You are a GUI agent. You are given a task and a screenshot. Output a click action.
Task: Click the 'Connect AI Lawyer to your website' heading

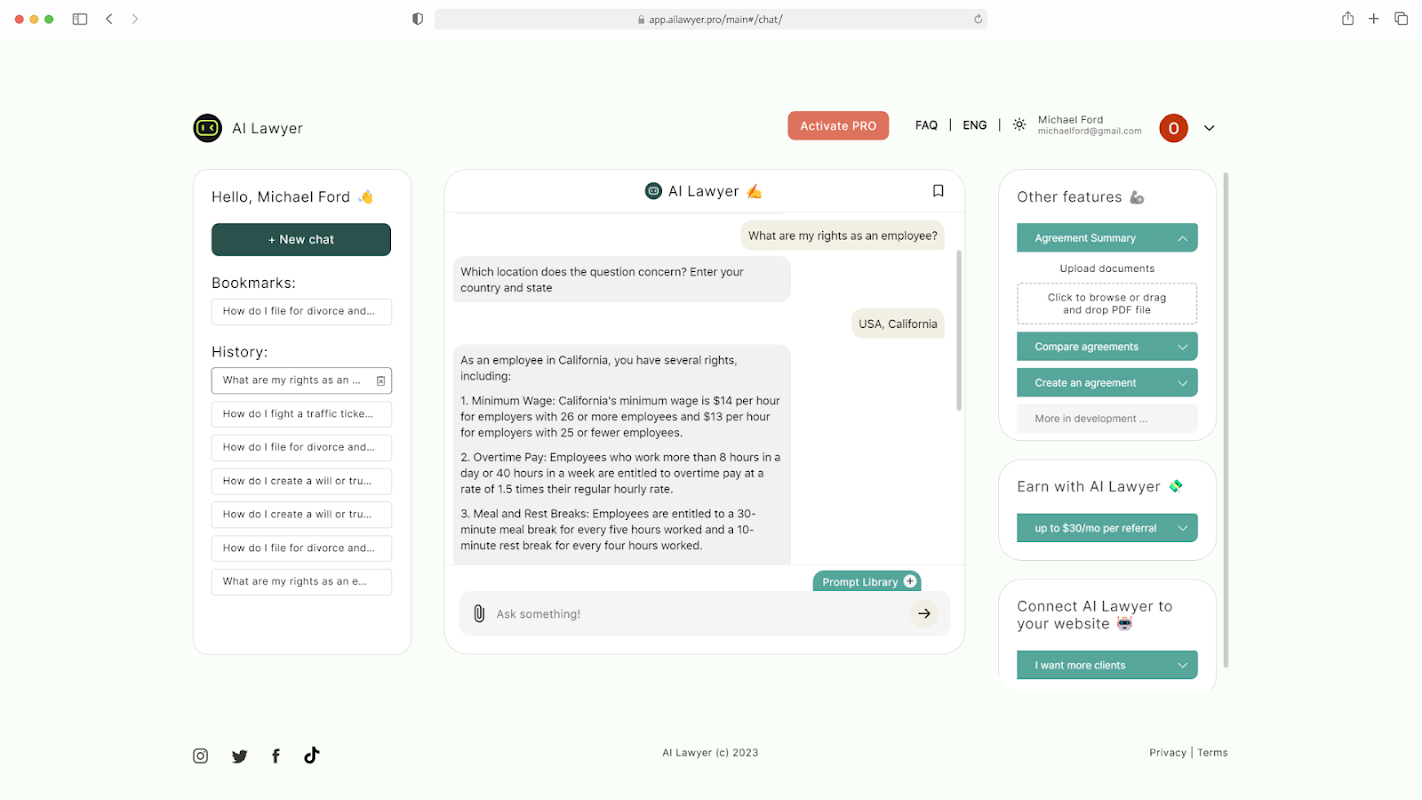1095,615
